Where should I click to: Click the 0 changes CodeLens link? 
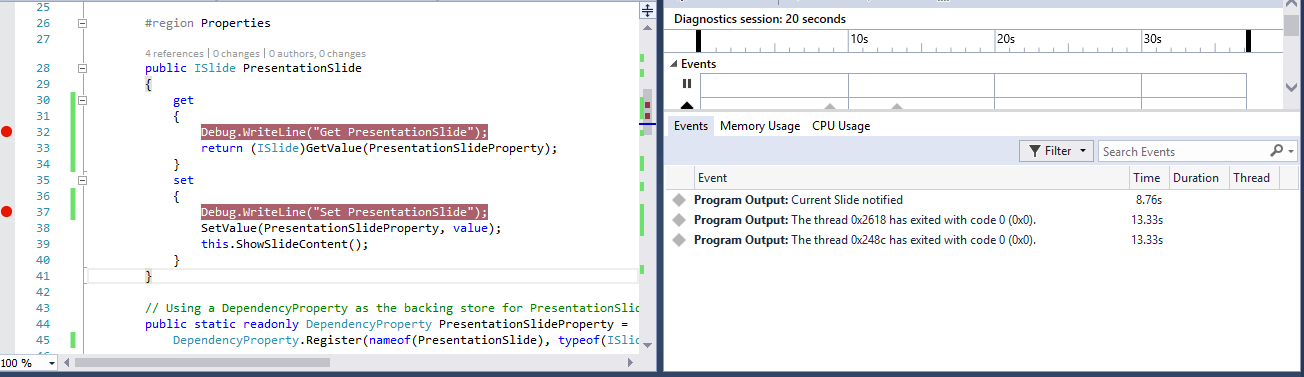click(x=235, y=53)
